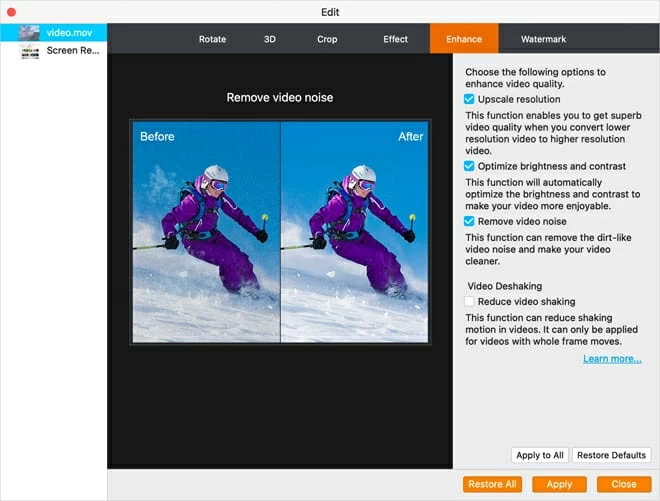Go to the Effect tab
Viewport: 660px width, 501px height.
pyautogui.click(x=395, y=40)
